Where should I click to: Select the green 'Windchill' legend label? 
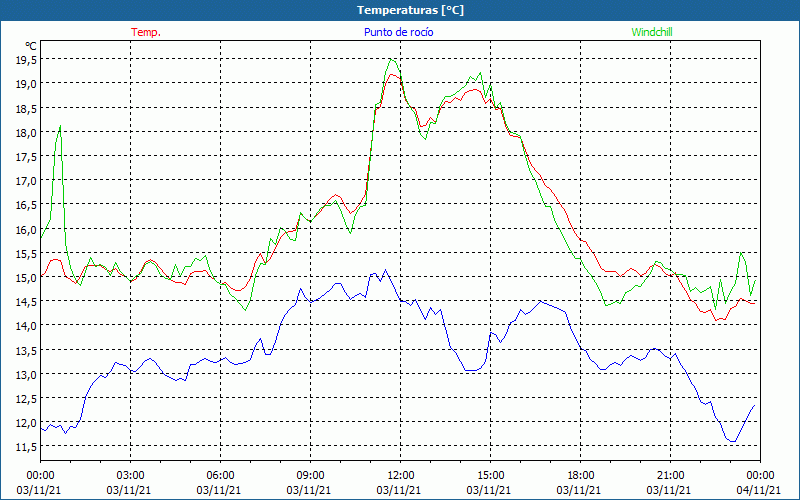(x=652, y=32)
